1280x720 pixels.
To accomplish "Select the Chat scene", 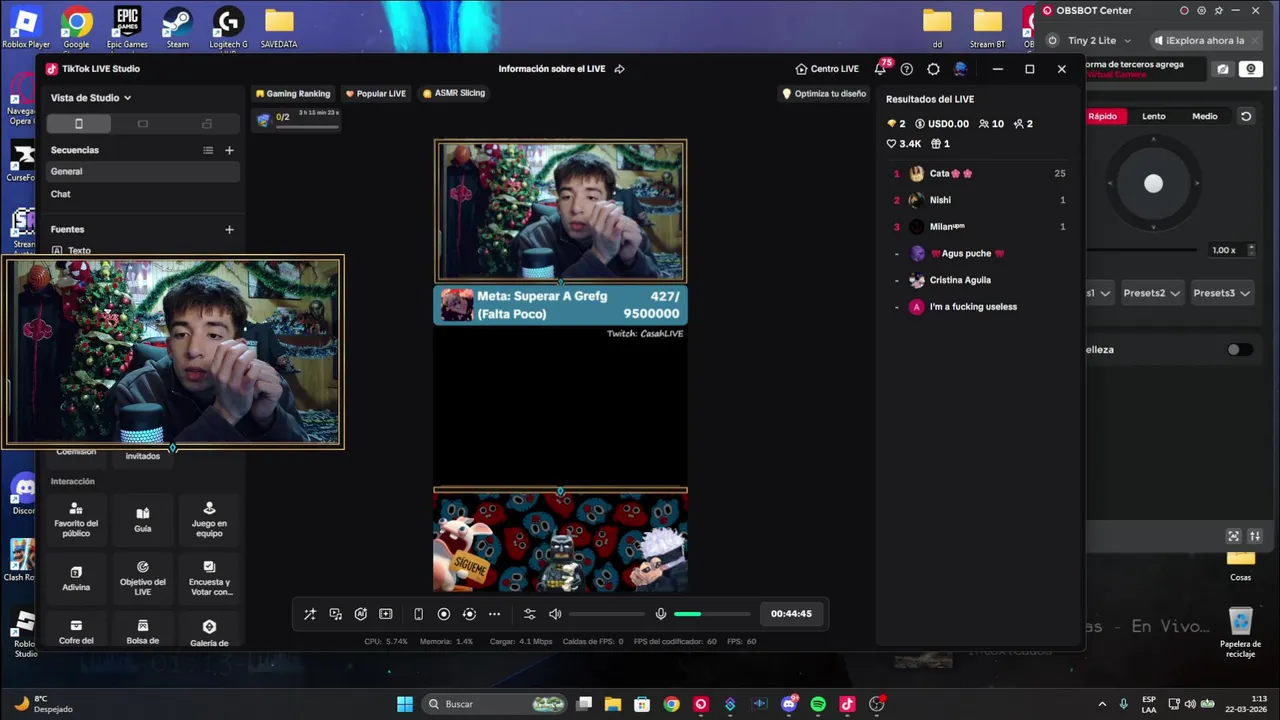I will (143, 194).
